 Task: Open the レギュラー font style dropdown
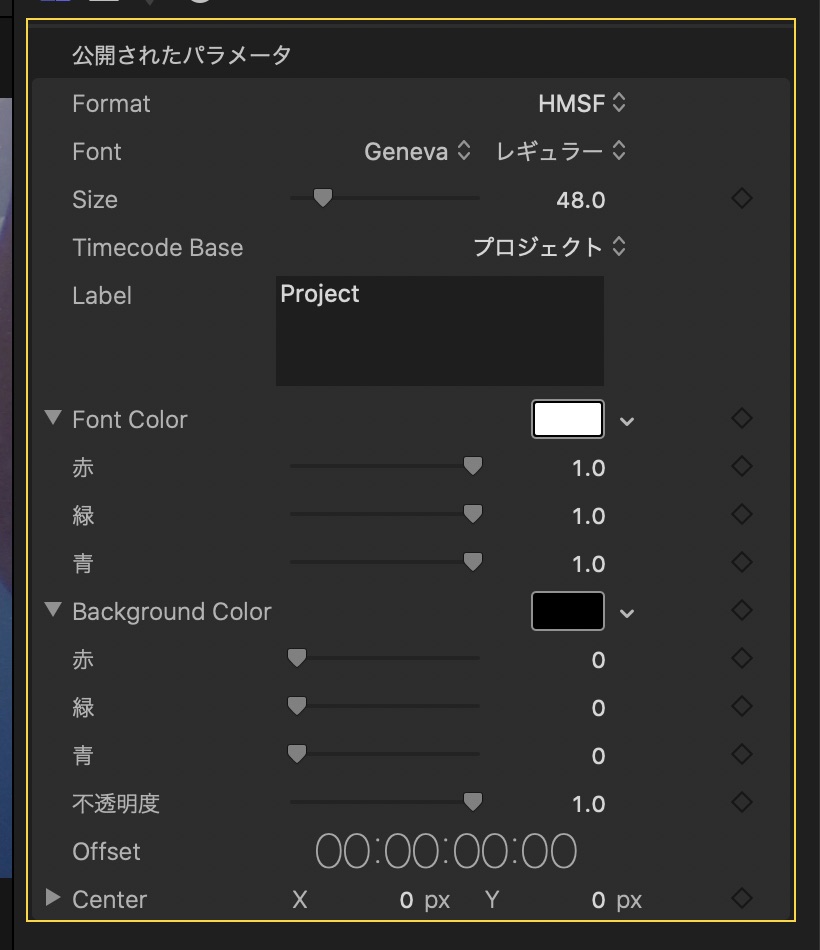pos(560,151)
